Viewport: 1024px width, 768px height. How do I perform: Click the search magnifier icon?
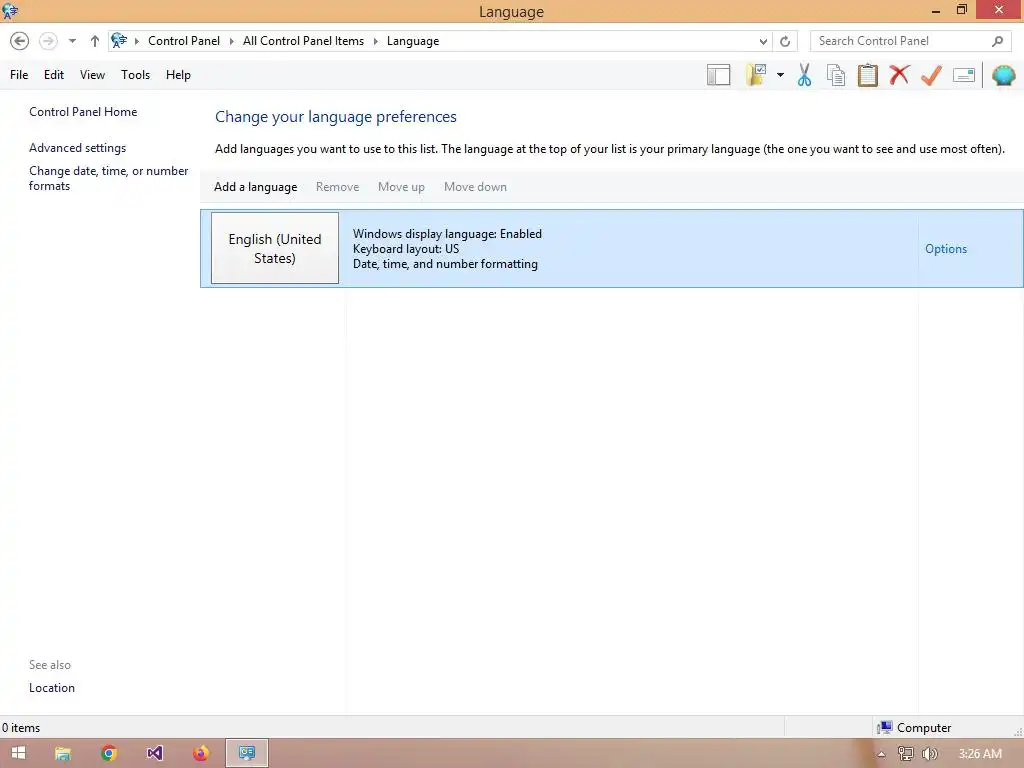997,41
